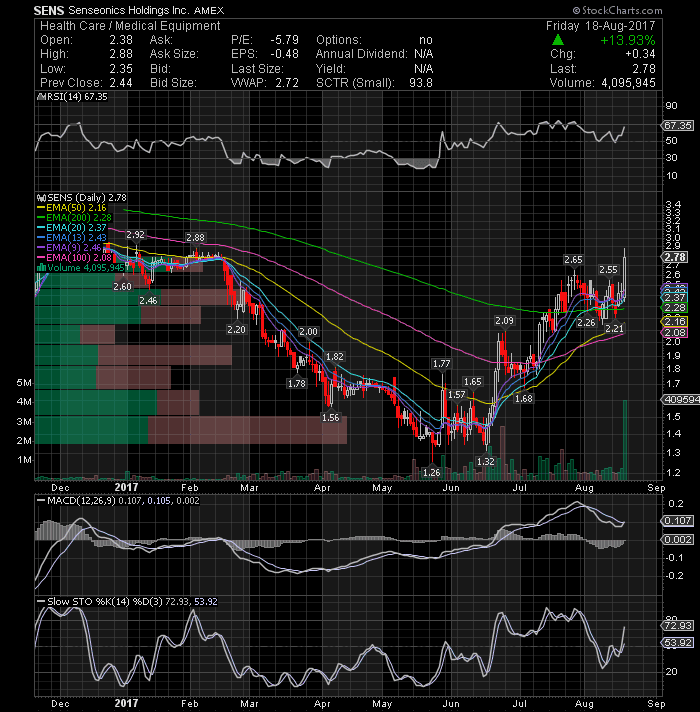The height and width of the screenshot is (712, 700).
Task: Click the EPS value -0.48
Action: (x=285, y=54)
